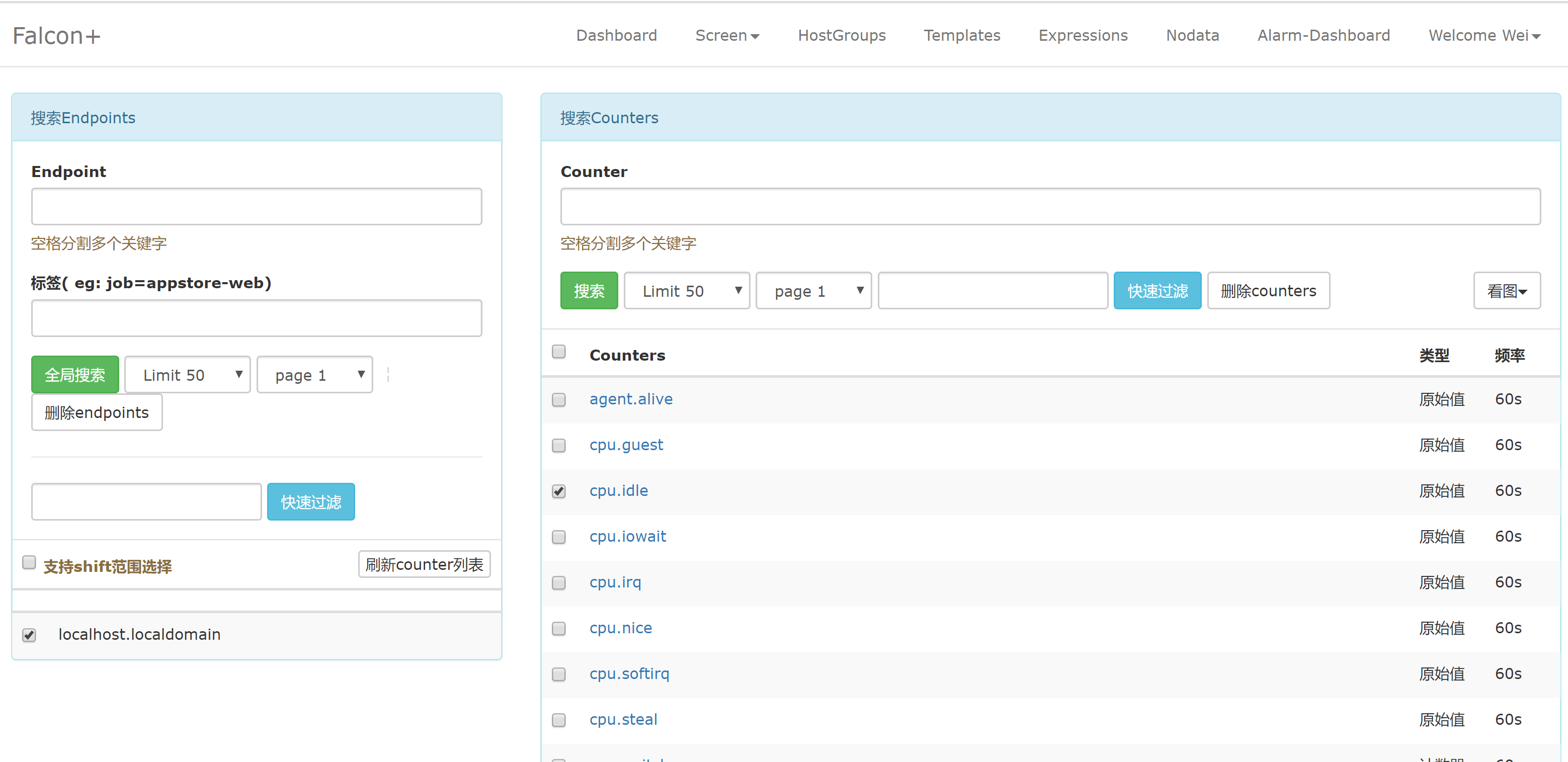Screen dimensions: 1568x762
Task: Click 刷新counter列表 refresh button
Action: [424, 564]
